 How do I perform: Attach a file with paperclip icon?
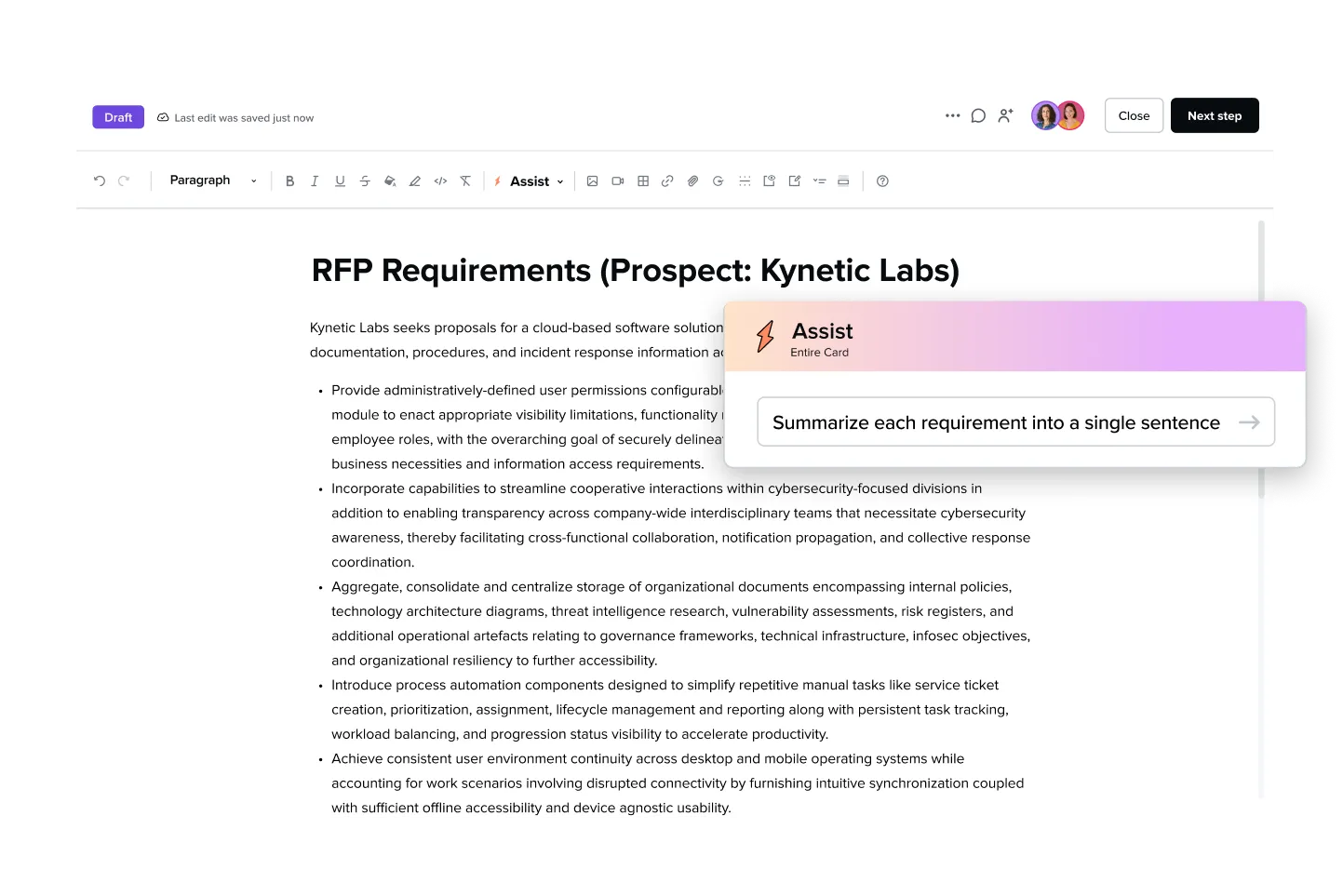coord(692,181)
